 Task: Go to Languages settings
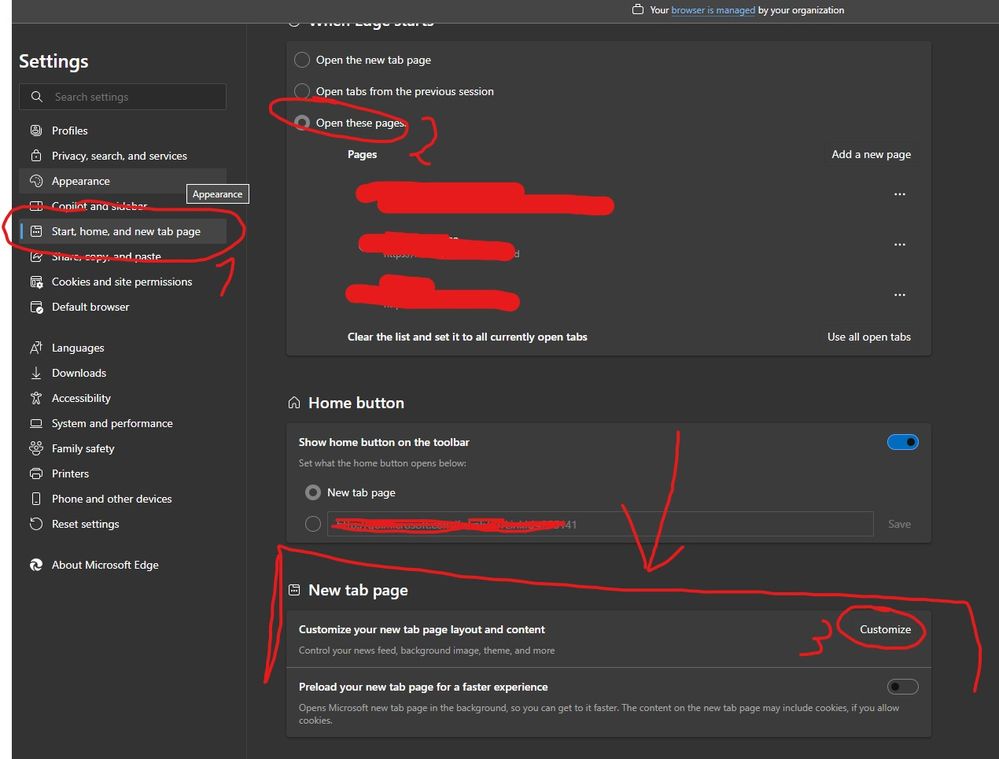point(122,347)
